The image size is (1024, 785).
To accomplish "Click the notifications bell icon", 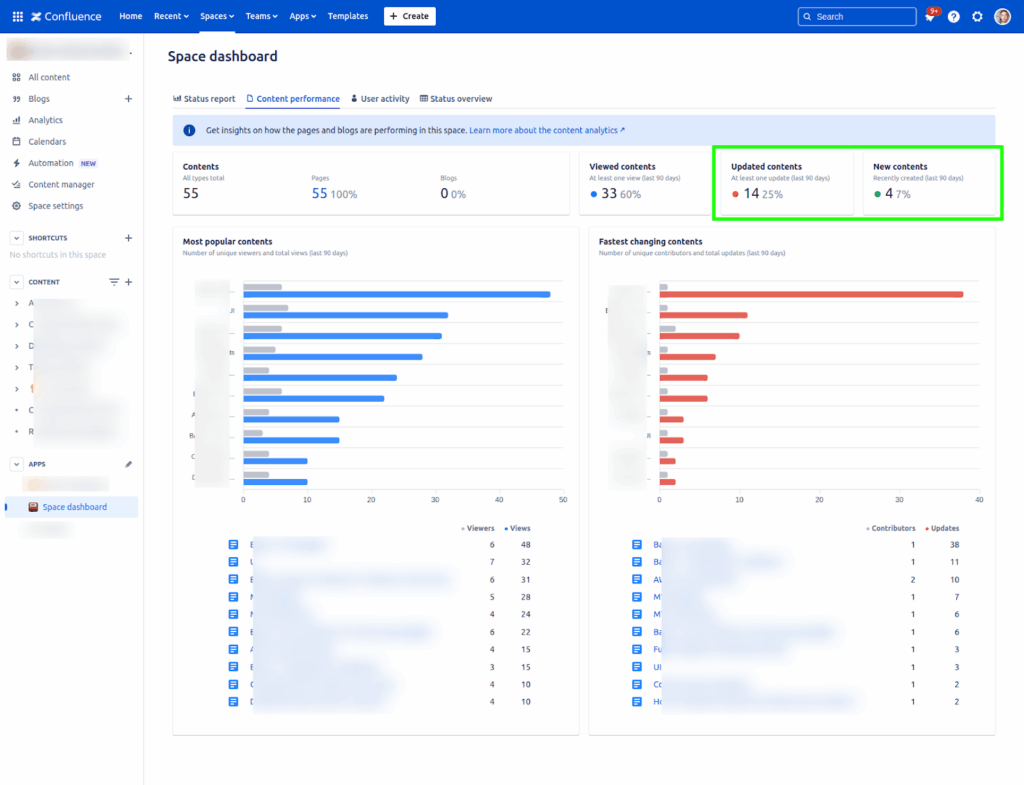I will [931, 16].
